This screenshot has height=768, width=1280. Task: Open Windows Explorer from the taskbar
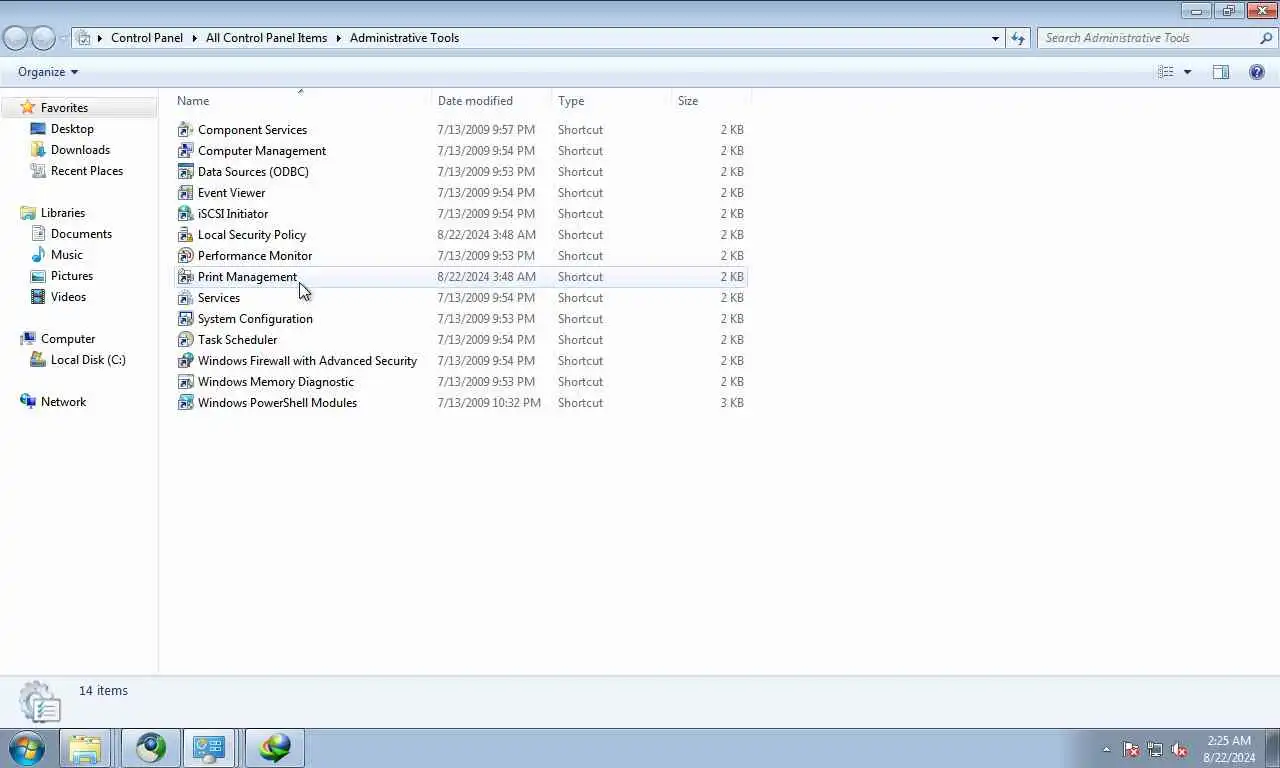(85, 748)
